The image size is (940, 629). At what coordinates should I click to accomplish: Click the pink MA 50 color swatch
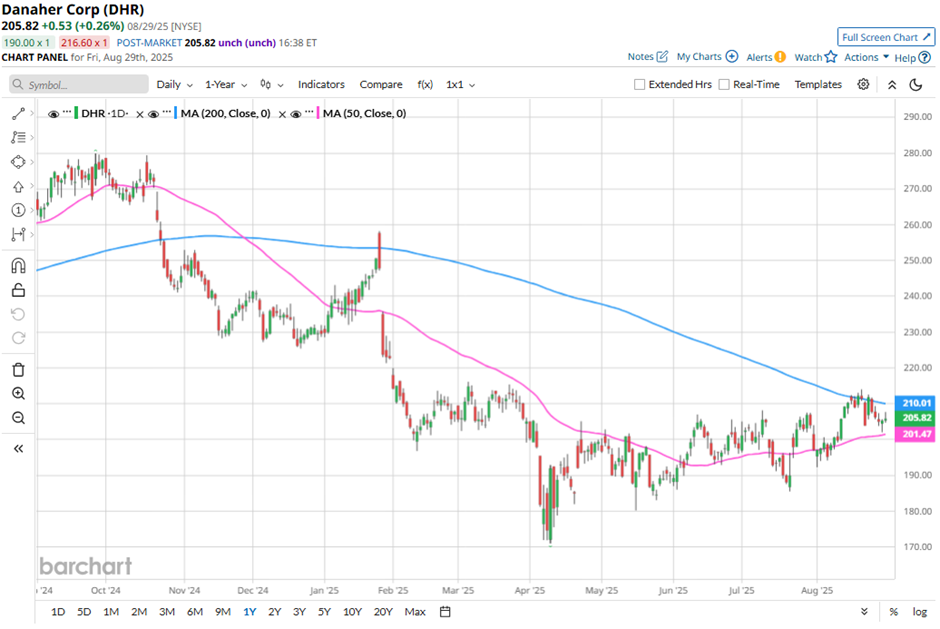click(318, 113)
